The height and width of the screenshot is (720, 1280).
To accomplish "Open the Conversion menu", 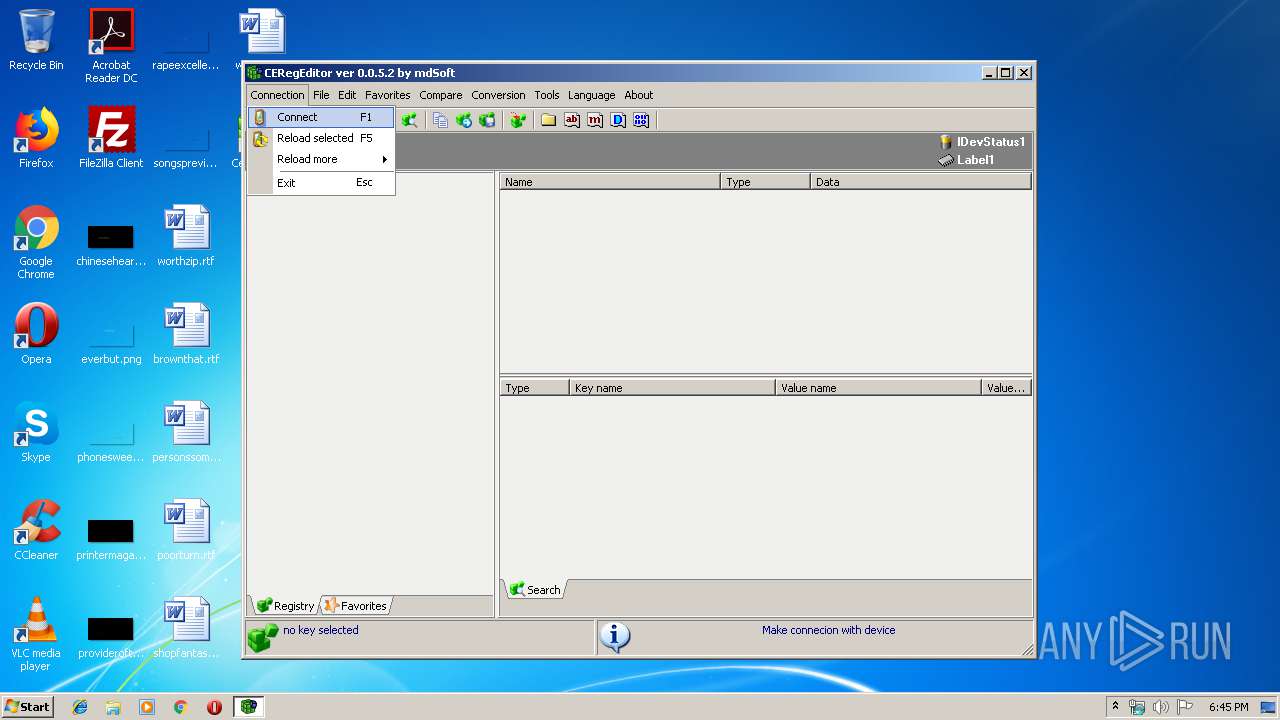I will tap(498, 95).
